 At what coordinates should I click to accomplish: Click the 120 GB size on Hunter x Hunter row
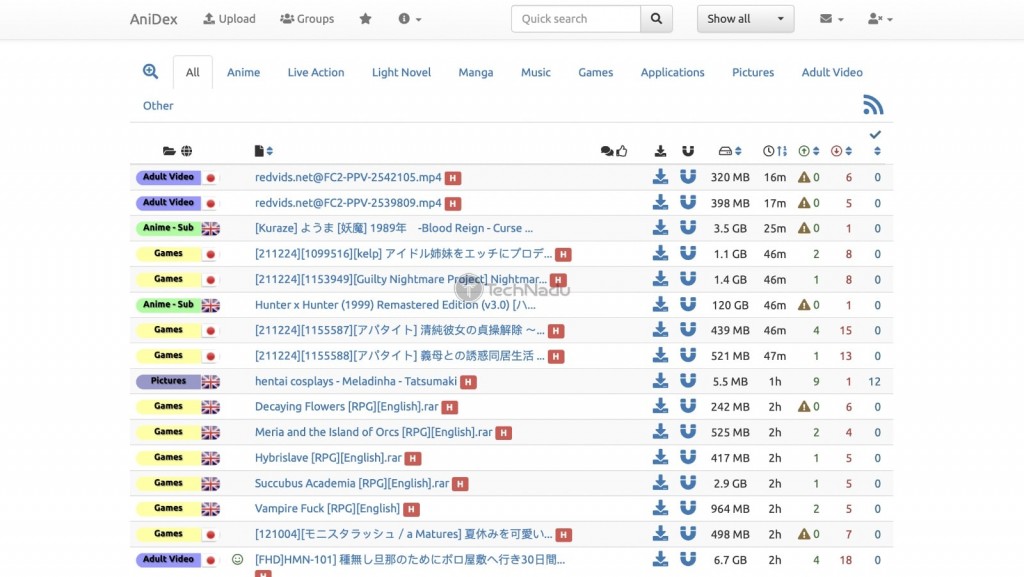tap(729, 305)
